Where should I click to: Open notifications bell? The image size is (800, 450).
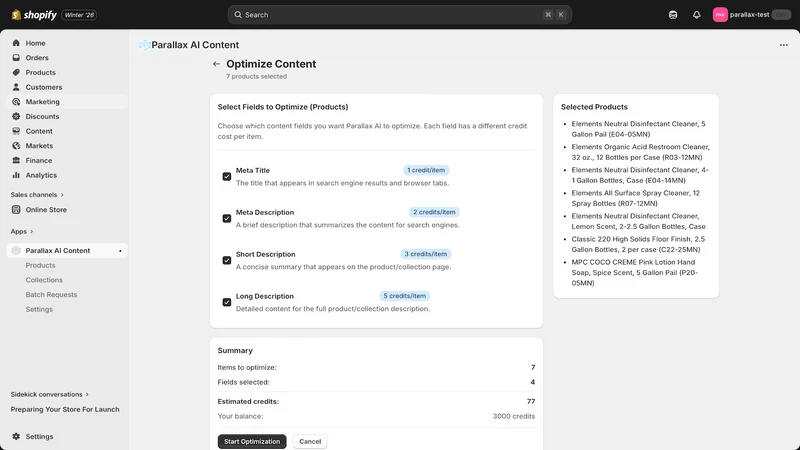coord(696,15)
